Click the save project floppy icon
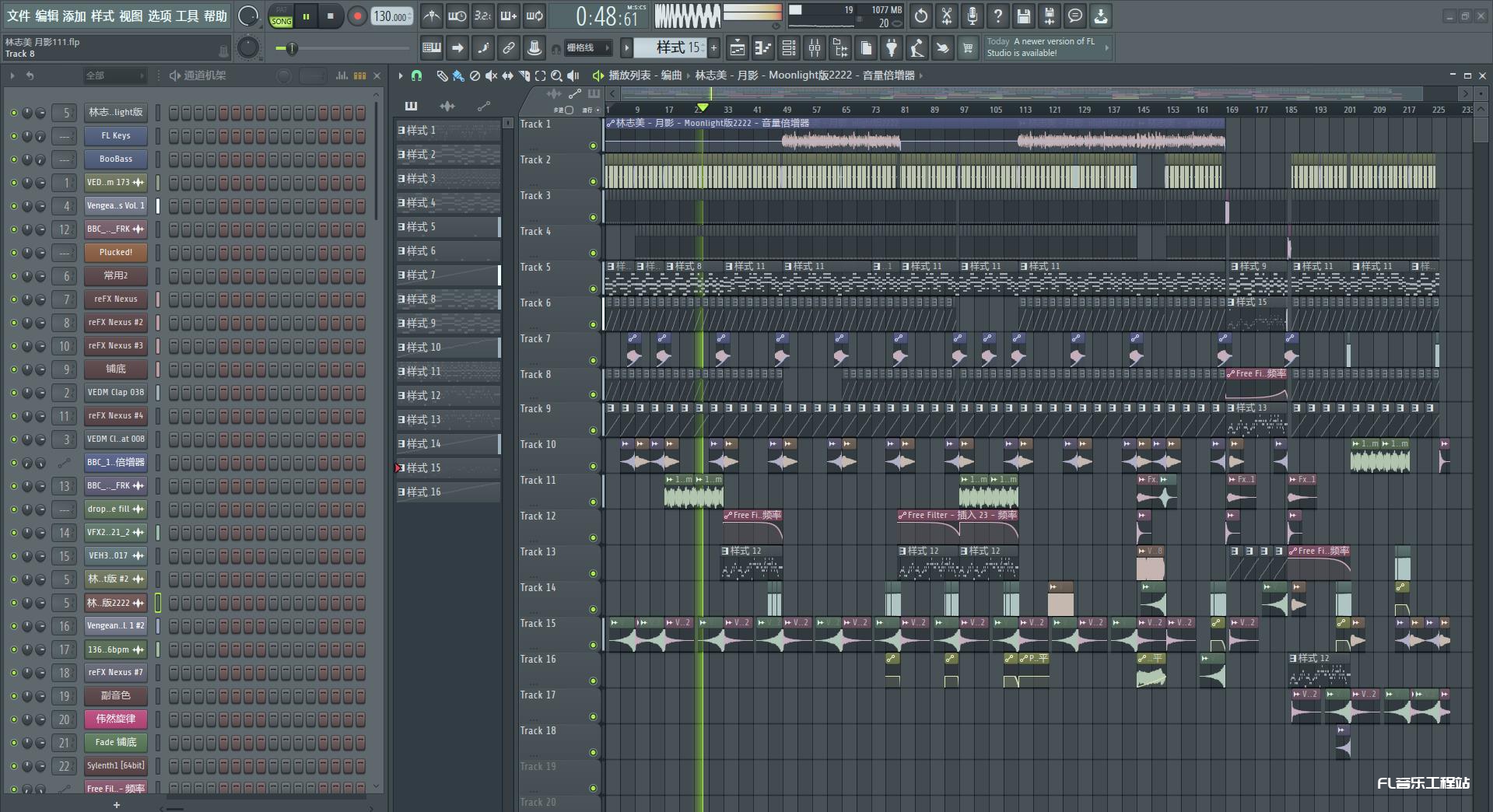The image size is (1493, 812). point(1024,16)
